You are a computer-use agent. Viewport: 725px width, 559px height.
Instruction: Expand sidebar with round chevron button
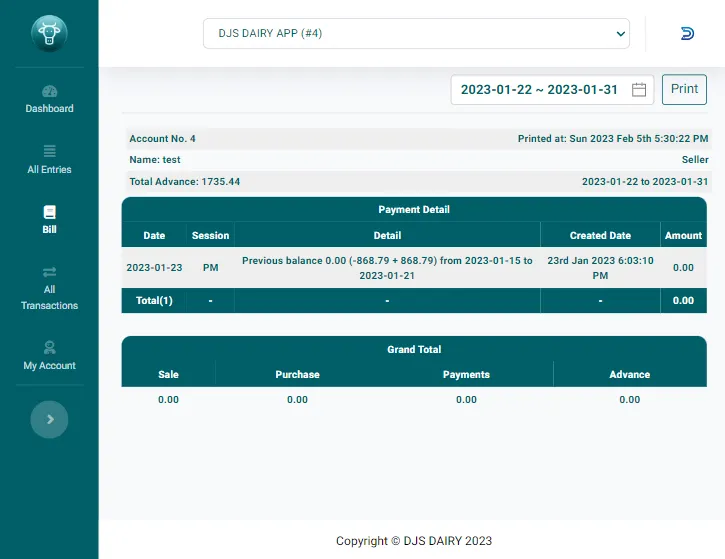click(49, 419)
